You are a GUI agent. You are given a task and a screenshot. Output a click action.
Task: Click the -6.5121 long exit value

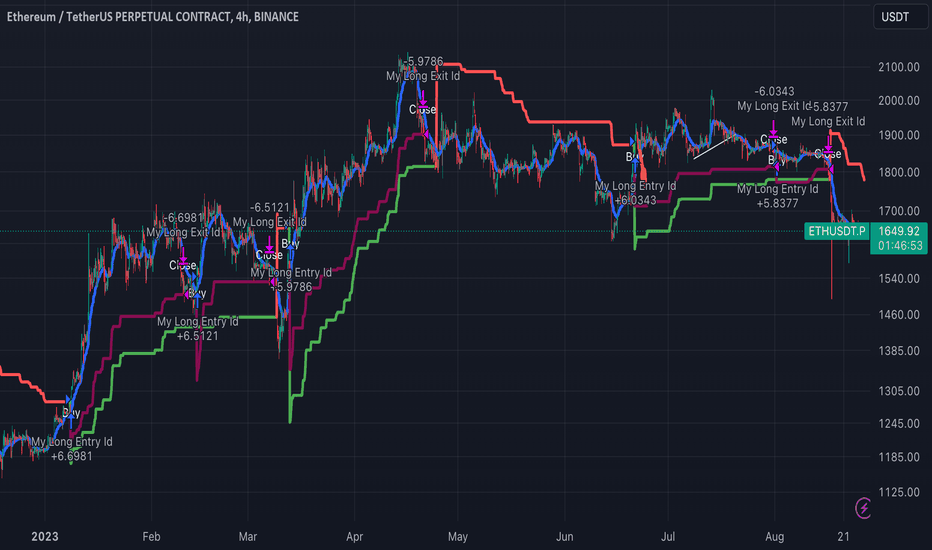click(270, 208)
